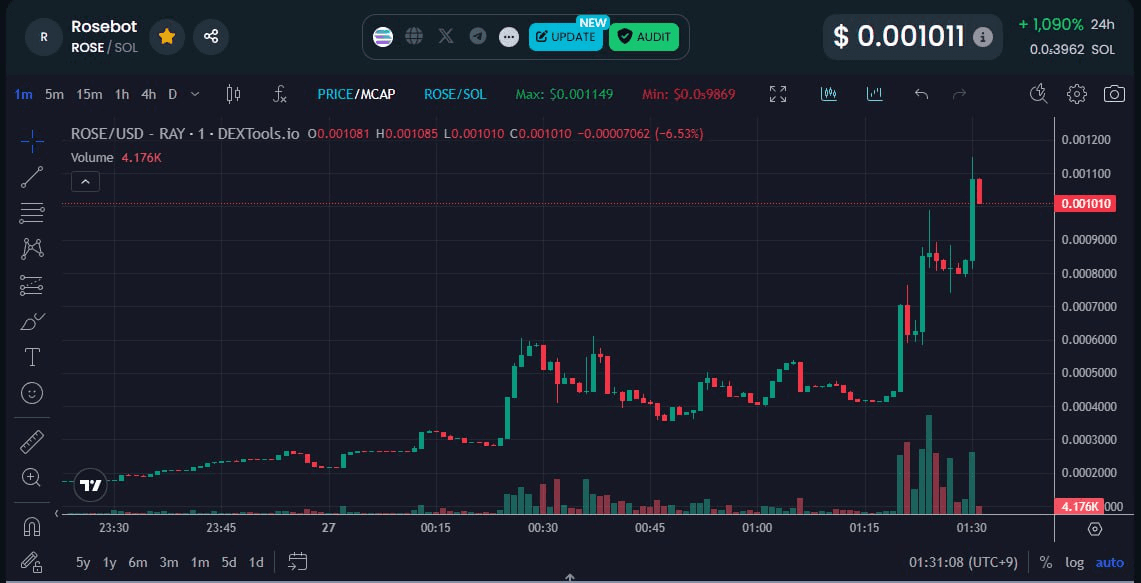
Task: Click the green AUDIT button
Action: coord(644,36)
